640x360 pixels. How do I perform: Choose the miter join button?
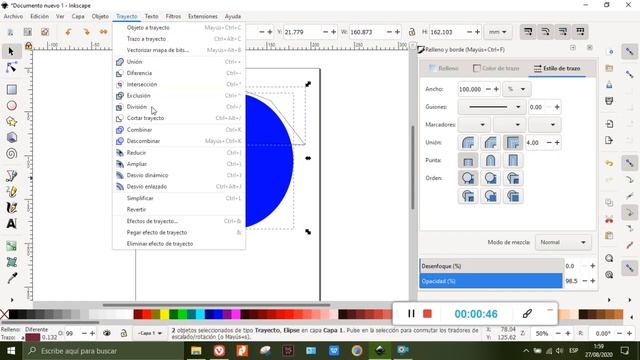tap(513, 142)
